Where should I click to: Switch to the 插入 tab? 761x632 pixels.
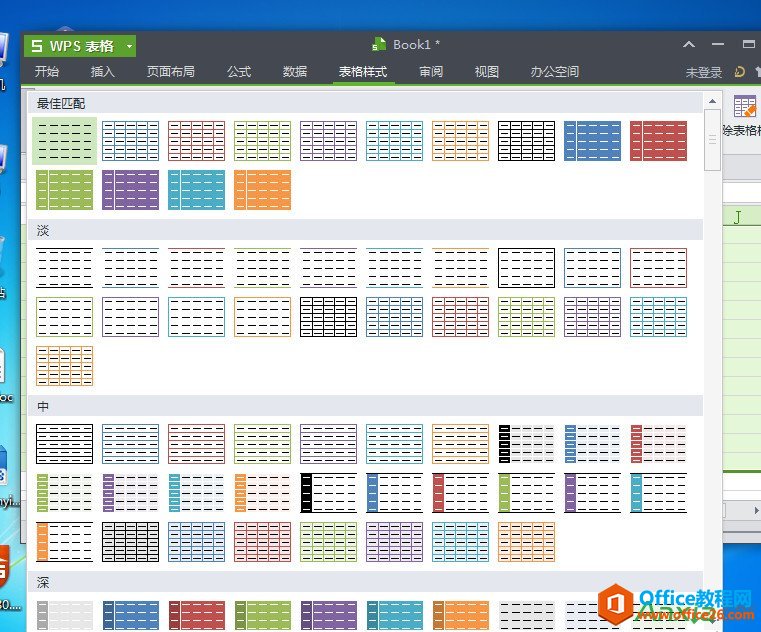(x=102, y=72)
